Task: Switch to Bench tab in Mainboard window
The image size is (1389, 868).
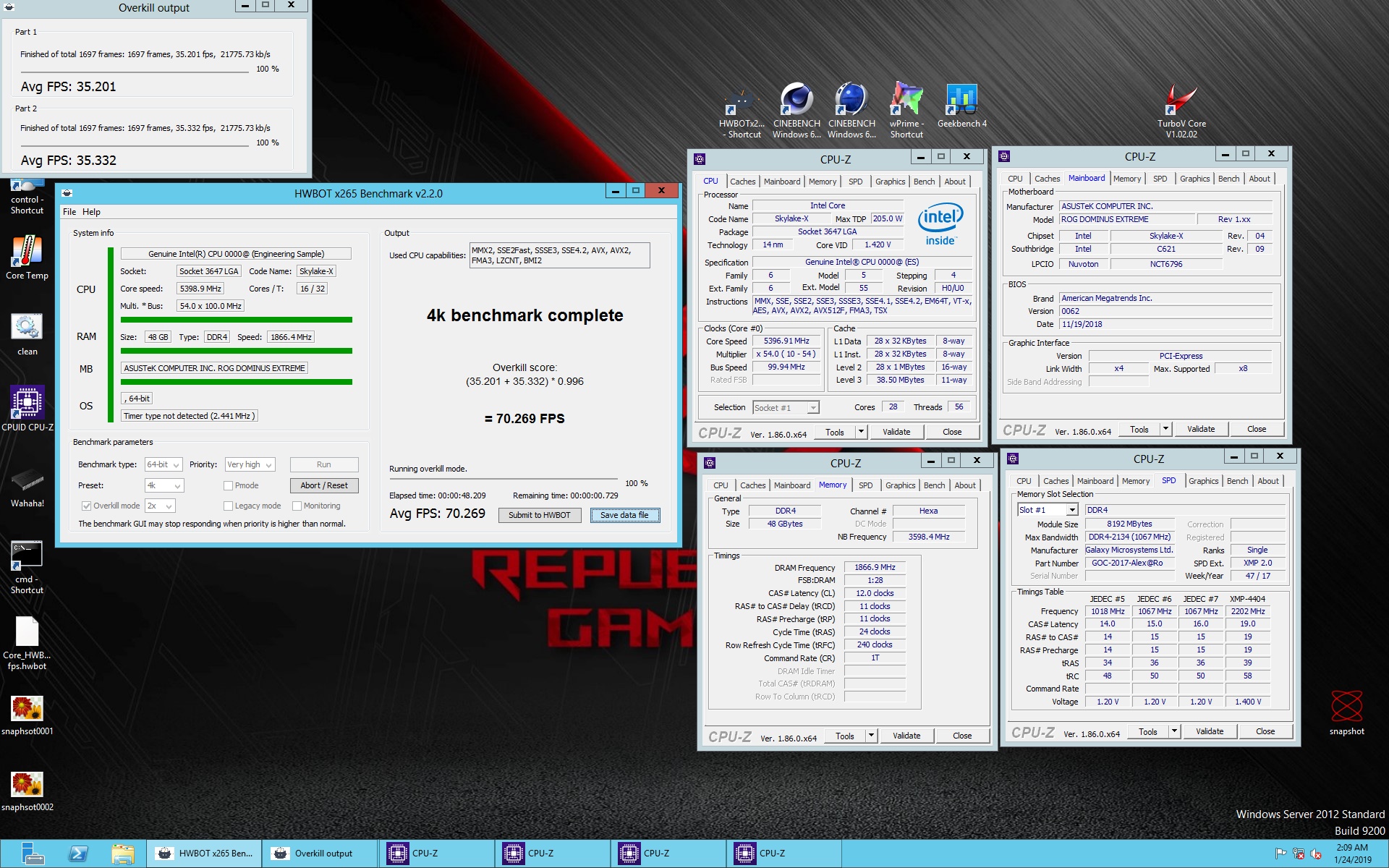Action: [1228, 179]
